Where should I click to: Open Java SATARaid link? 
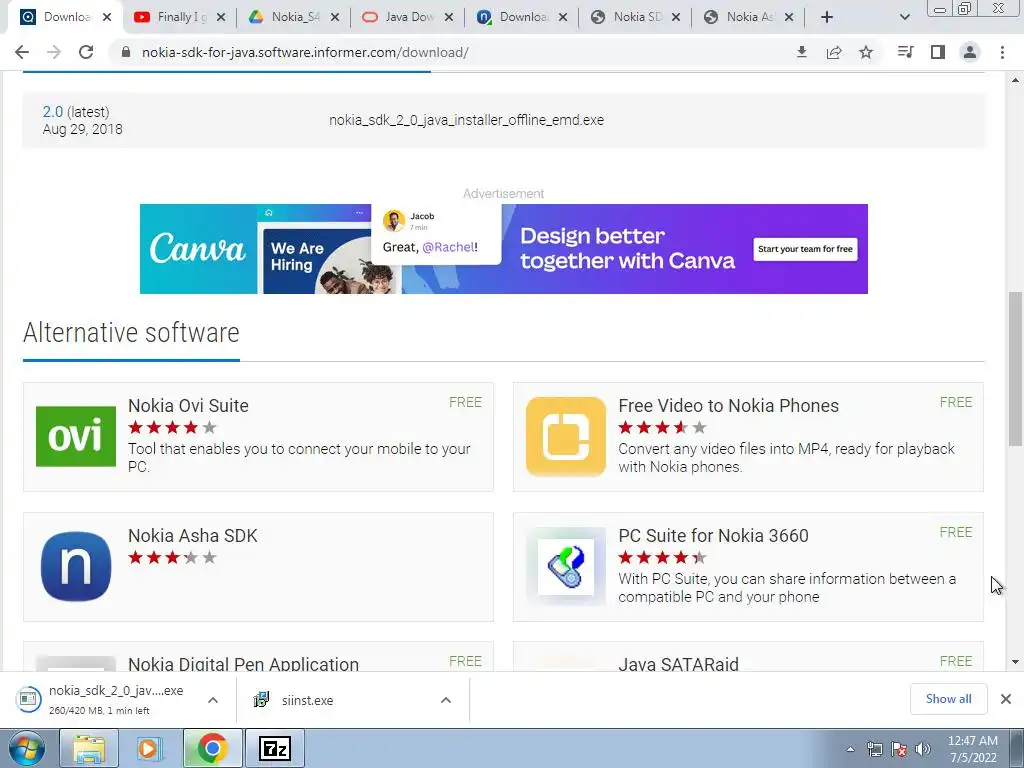tap(679, 664)
